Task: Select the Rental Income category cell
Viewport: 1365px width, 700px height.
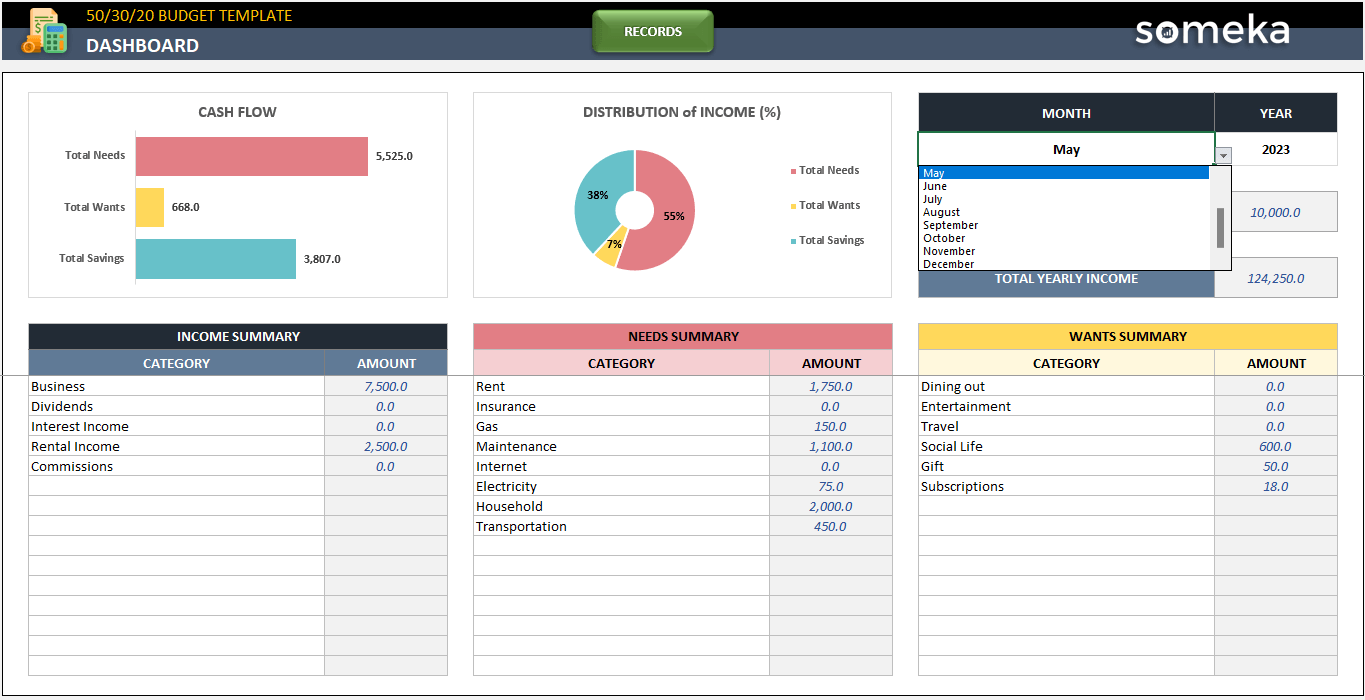Action: click(177, 446)
